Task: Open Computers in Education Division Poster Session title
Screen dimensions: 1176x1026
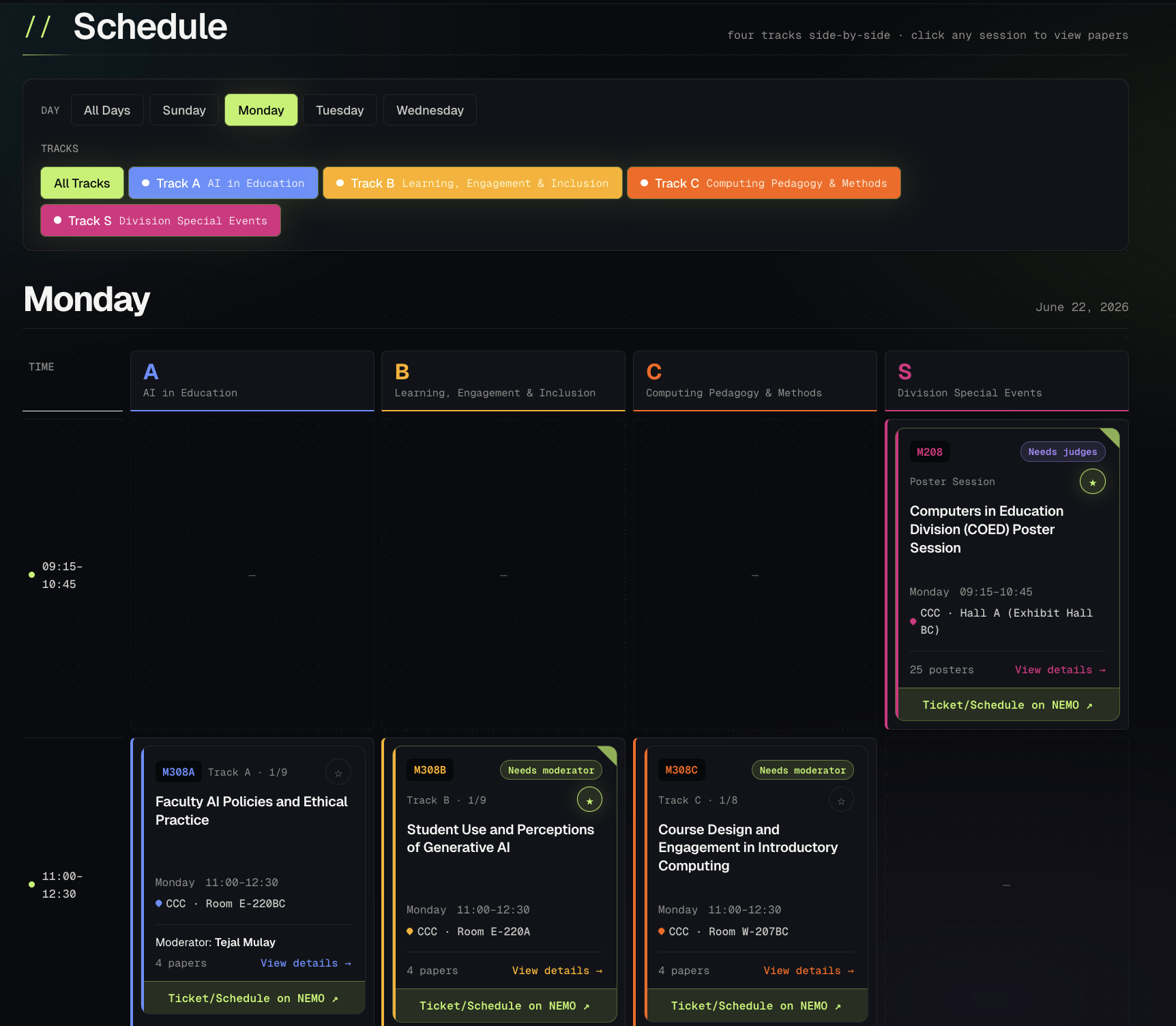Action: tap(986, 529)
